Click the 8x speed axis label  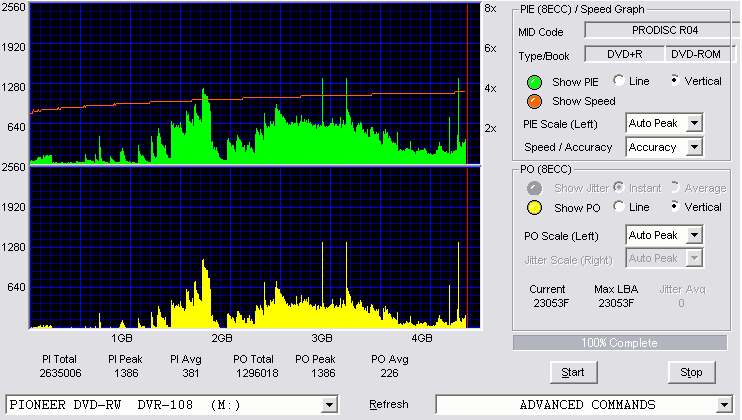(490, 9)
